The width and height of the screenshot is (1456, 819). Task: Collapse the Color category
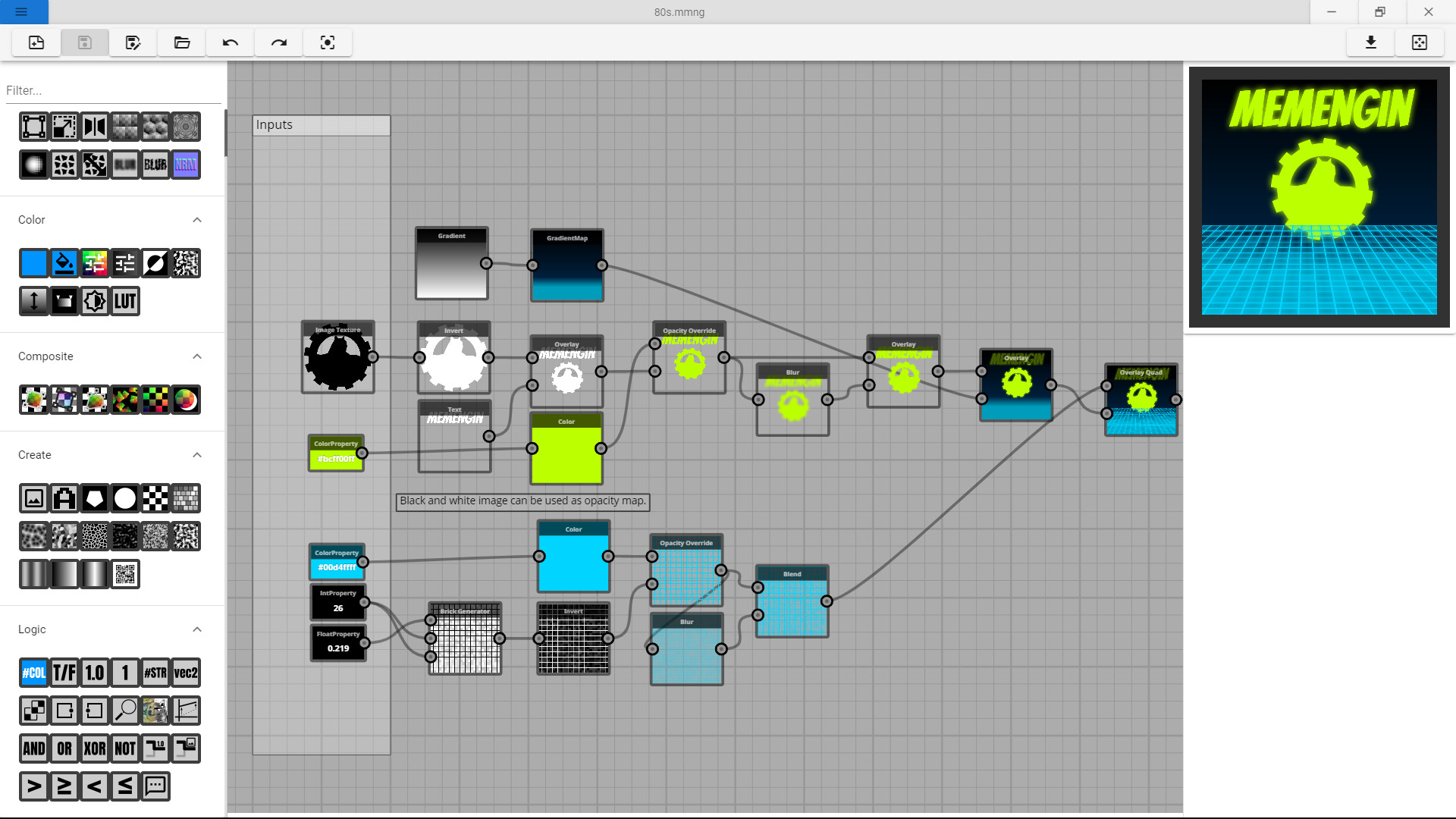(x=197, y=220)
